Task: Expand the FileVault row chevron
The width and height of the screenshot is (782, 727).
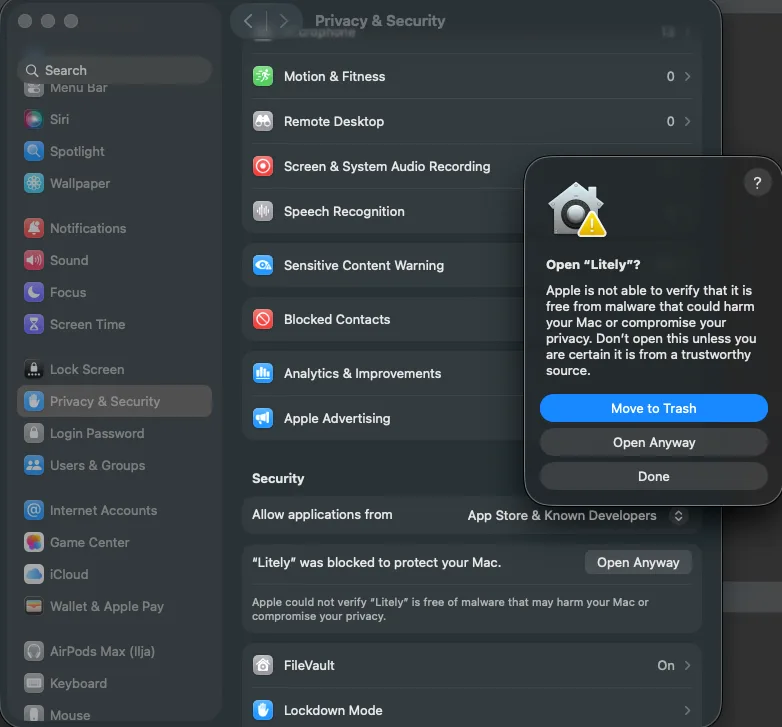Action: coord(687,665)
